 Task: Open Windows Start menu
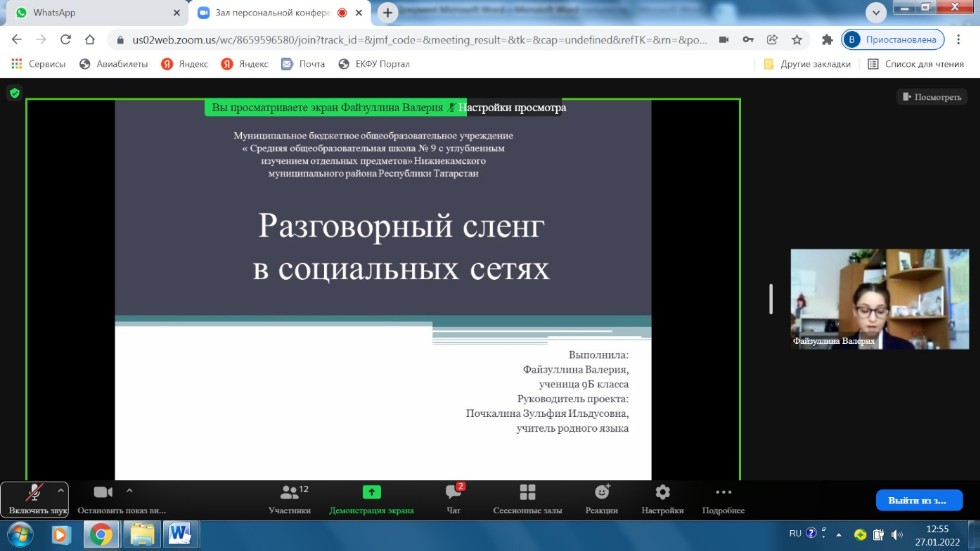pos(20,535)
